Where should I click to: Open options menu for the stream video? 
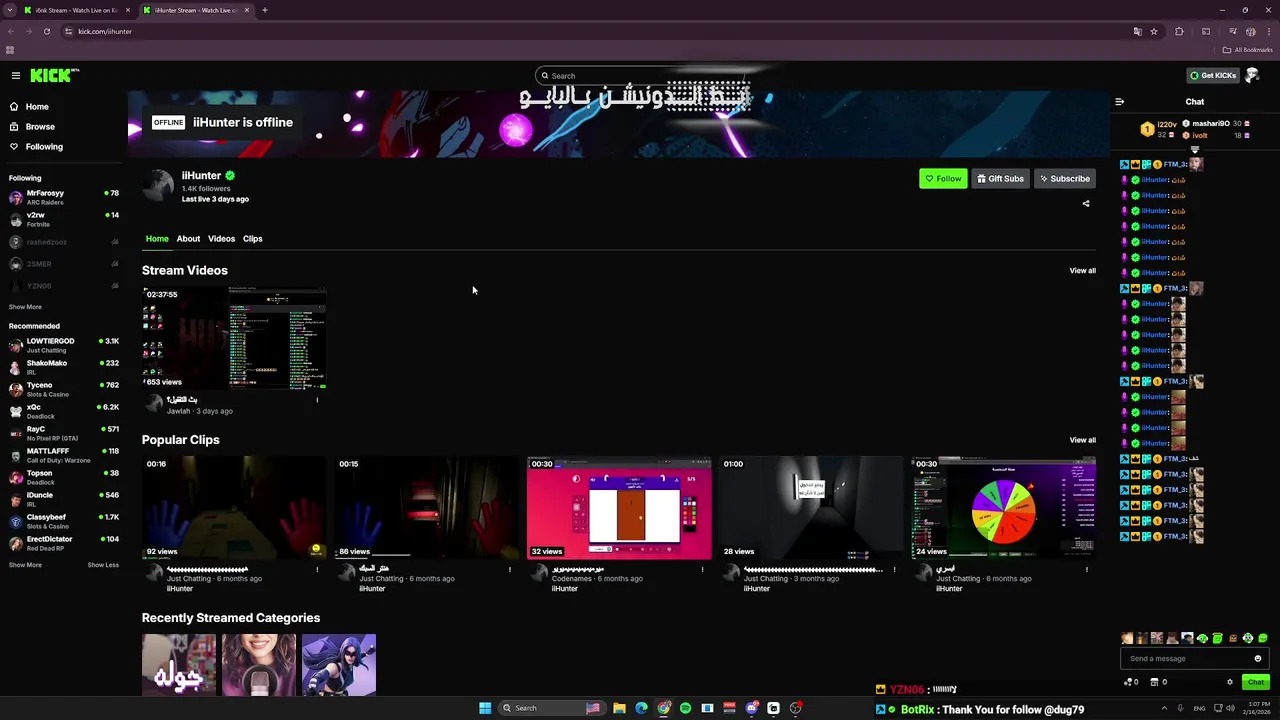317,400
